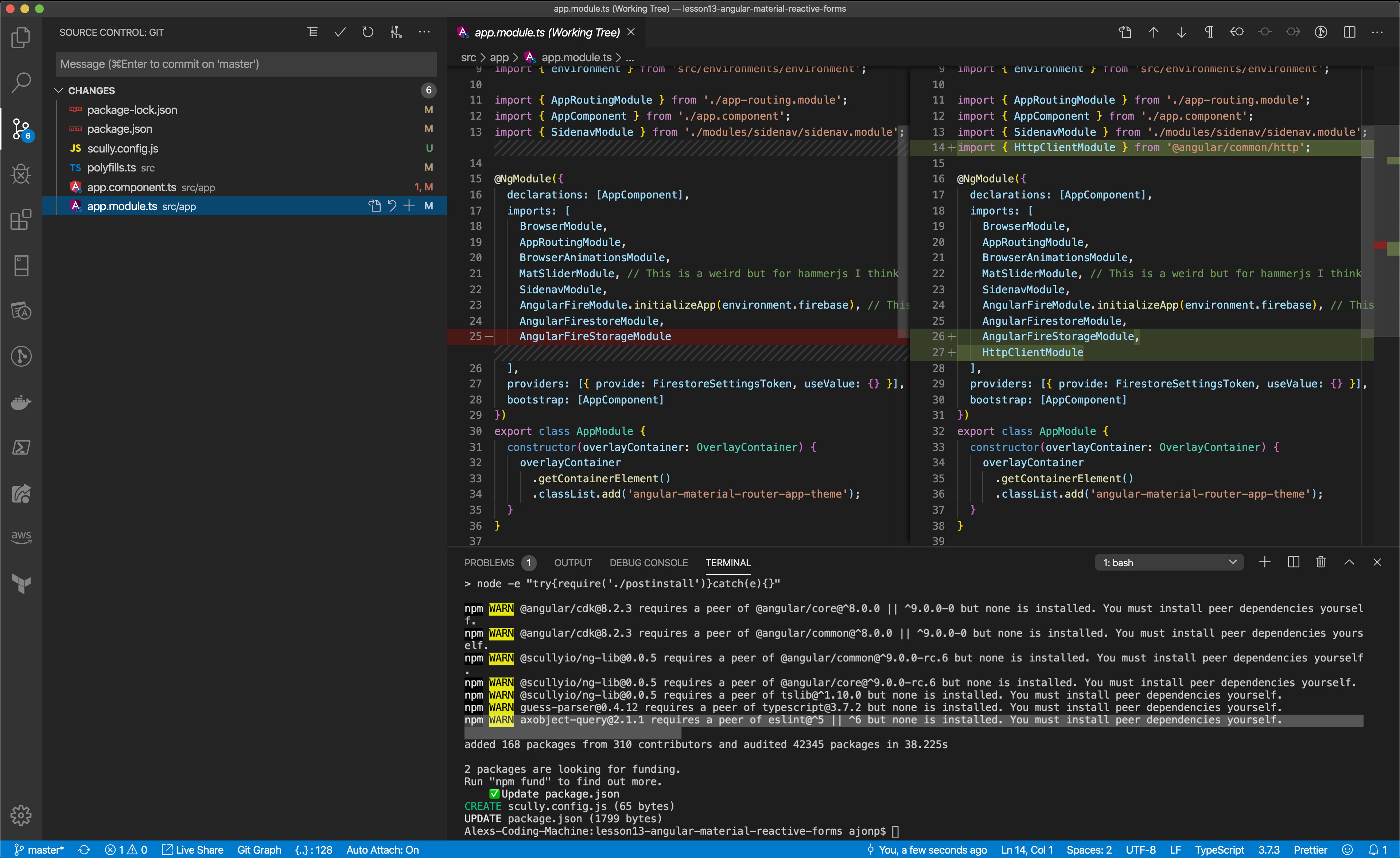Open Git Graph from status bar

259,850
